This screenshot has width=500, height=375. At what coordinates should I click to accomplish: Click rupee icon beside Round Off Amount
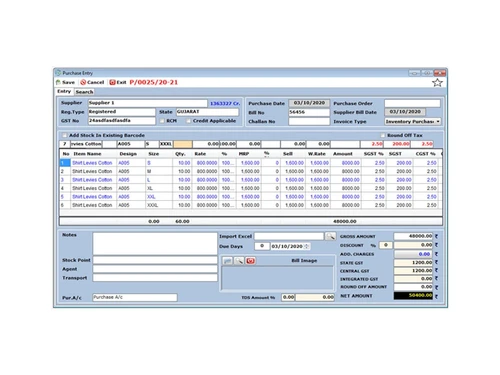pyautogui.click(x=436, y=287)
